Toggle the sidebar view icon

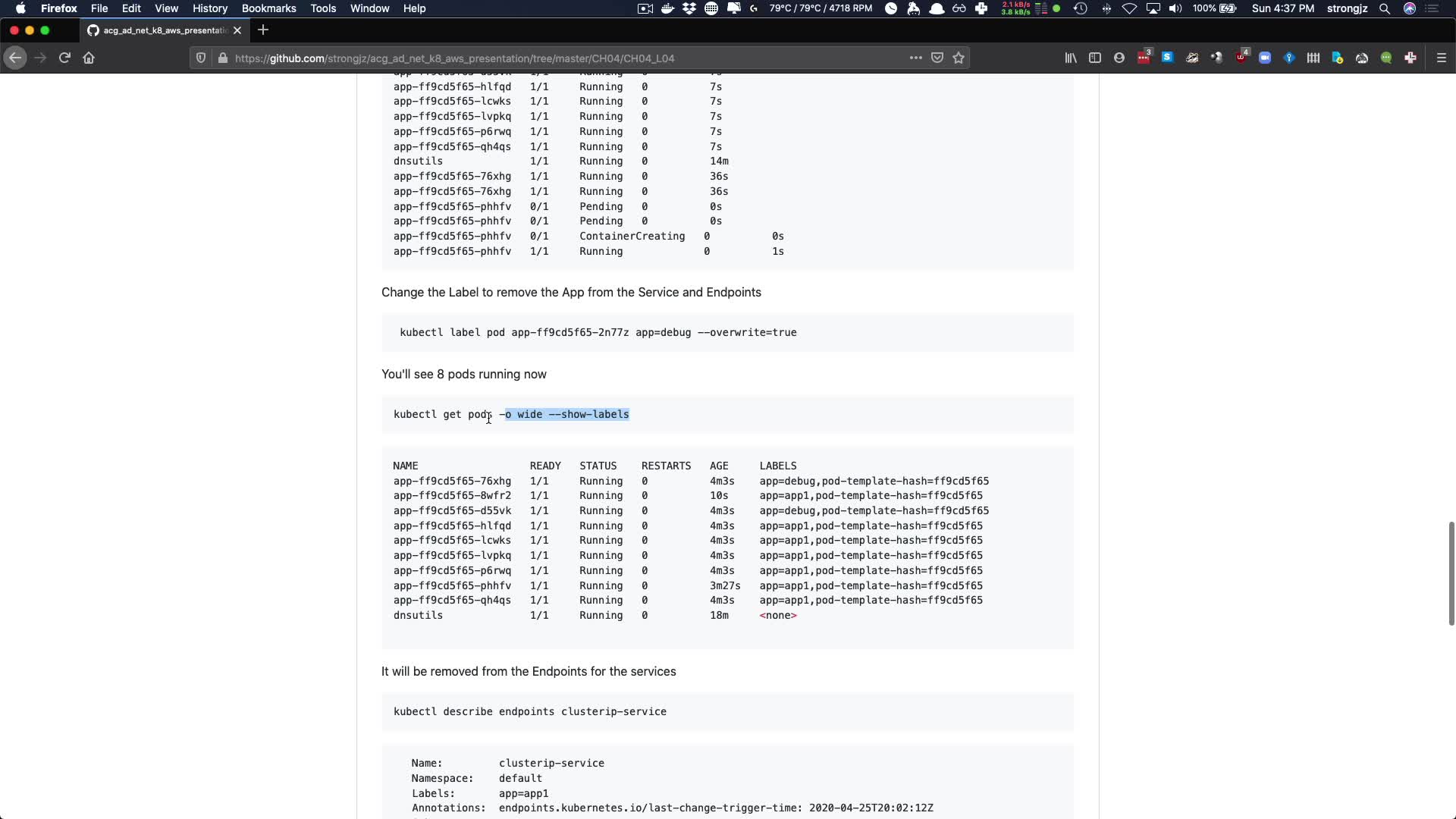point(1095,58)
